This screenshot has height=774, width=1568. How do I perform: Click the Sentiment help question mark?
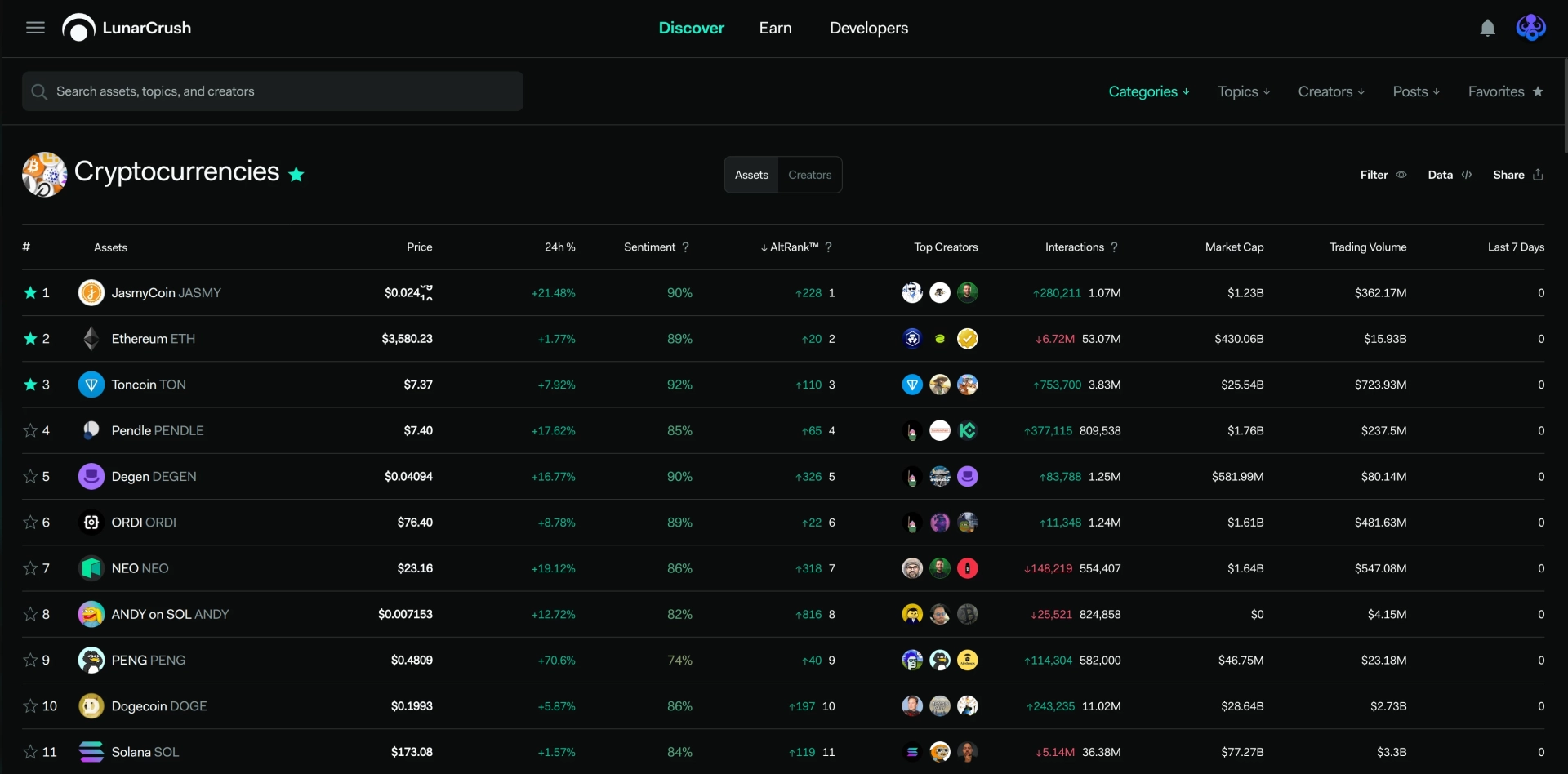(685, 247)
